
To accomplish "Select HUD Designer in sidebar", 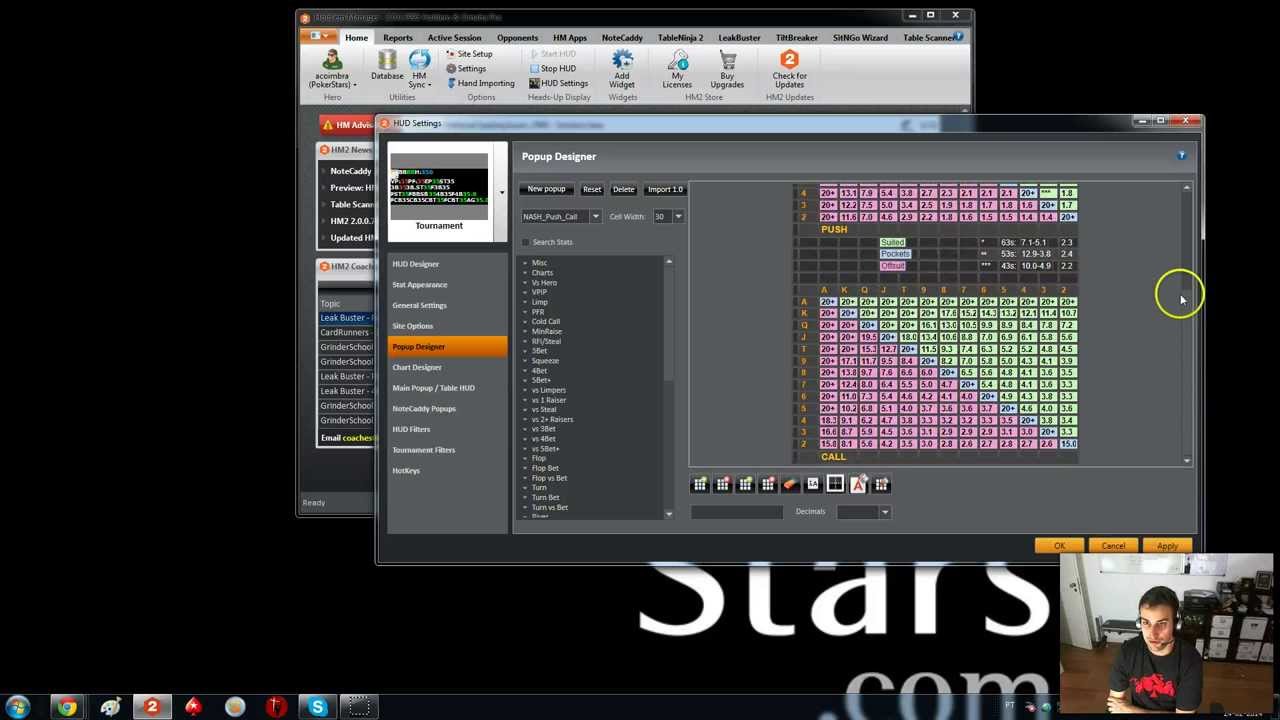I will tap(447, 264).
